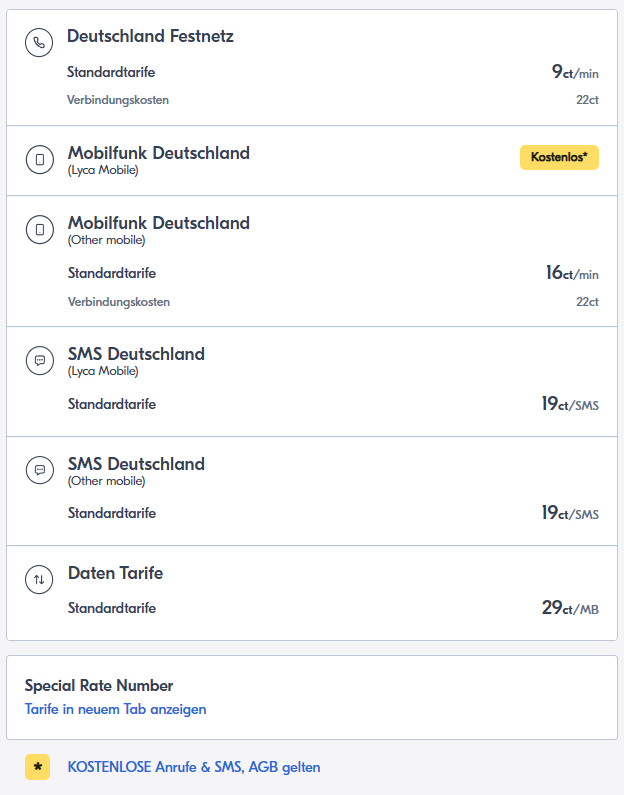Screen dimensions: 624x795
Task: Open Tarife in neuem Tab anzeigen link
Action: pos(115,709)
